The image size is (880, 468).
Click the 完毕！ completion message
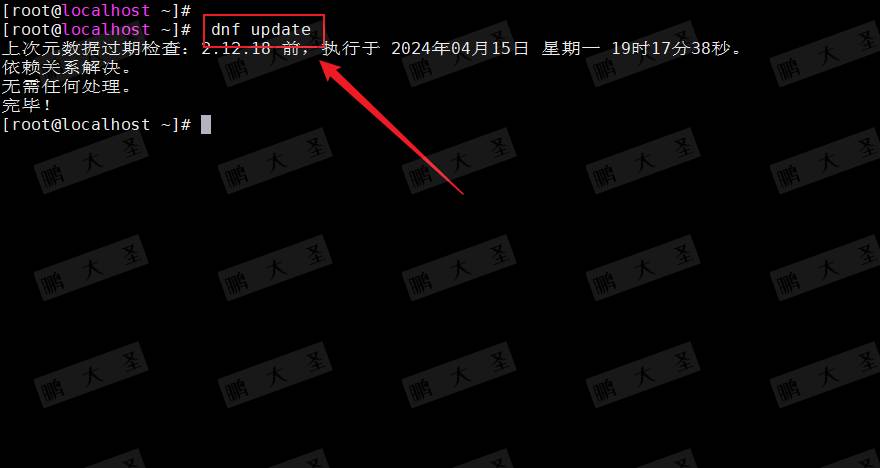[x=26, y=105]
